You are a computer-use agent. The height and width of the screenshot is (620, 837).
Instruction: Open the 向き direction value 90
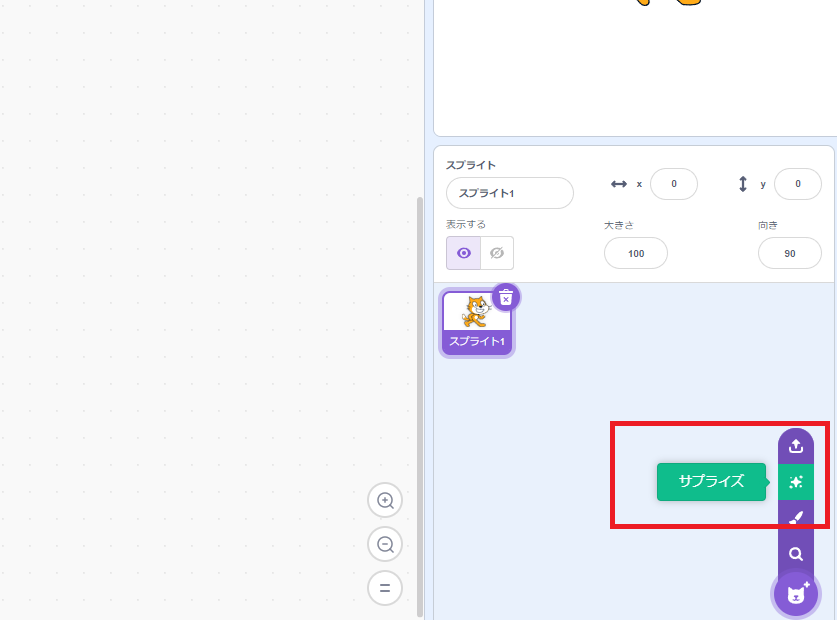click(x=789, y=253)
